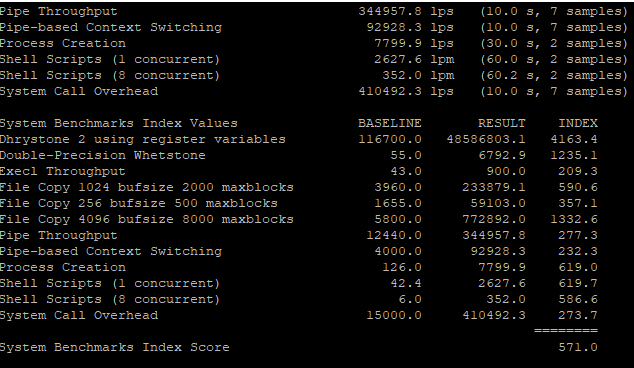Select Pipe Throughput baseline 12440.0
Image resolution: width=634 pixels, height=368 pixels.
(394, 235)
